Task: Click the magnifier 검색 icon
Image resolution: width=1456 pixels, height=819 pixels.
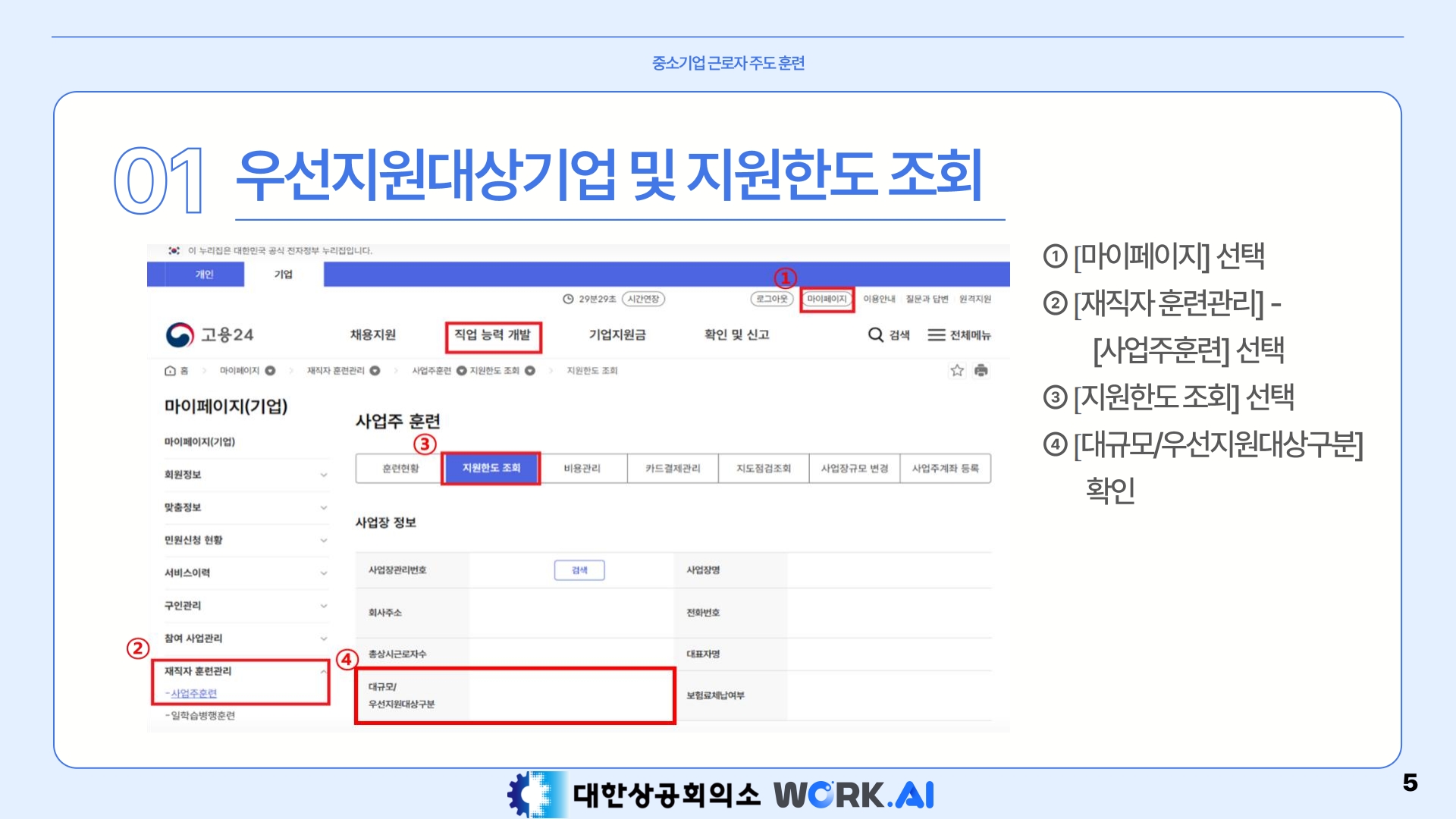Action: coord(875,334)
